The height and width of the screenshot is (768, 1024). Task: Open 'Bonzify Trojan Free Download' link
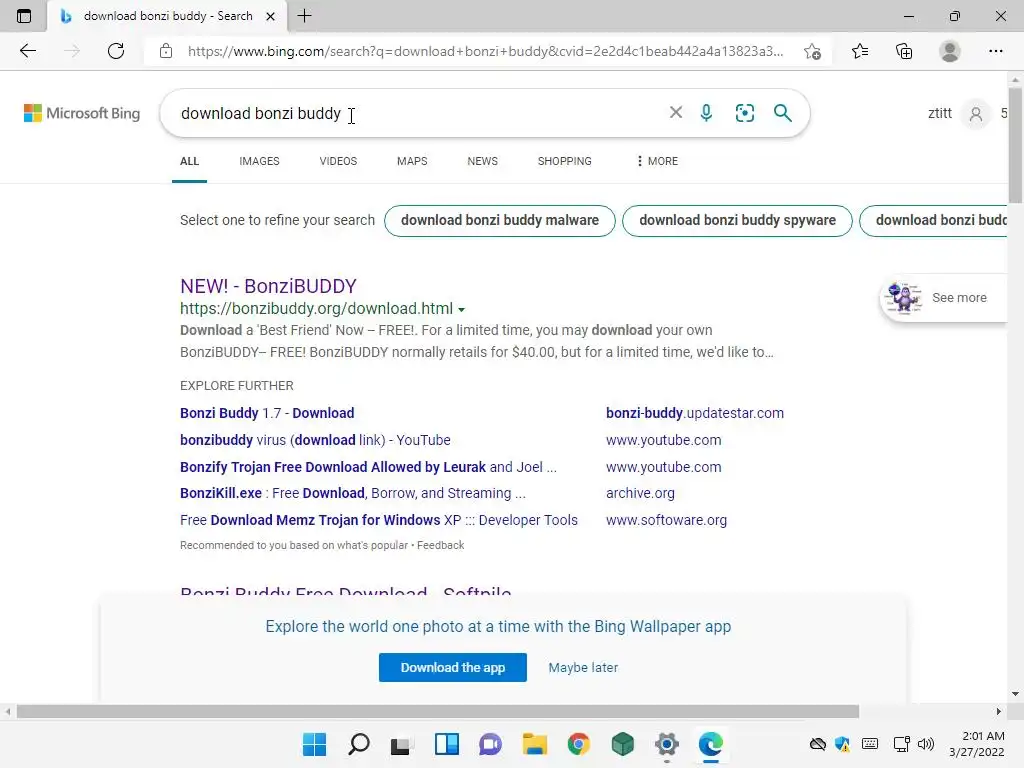click(368, 467)
